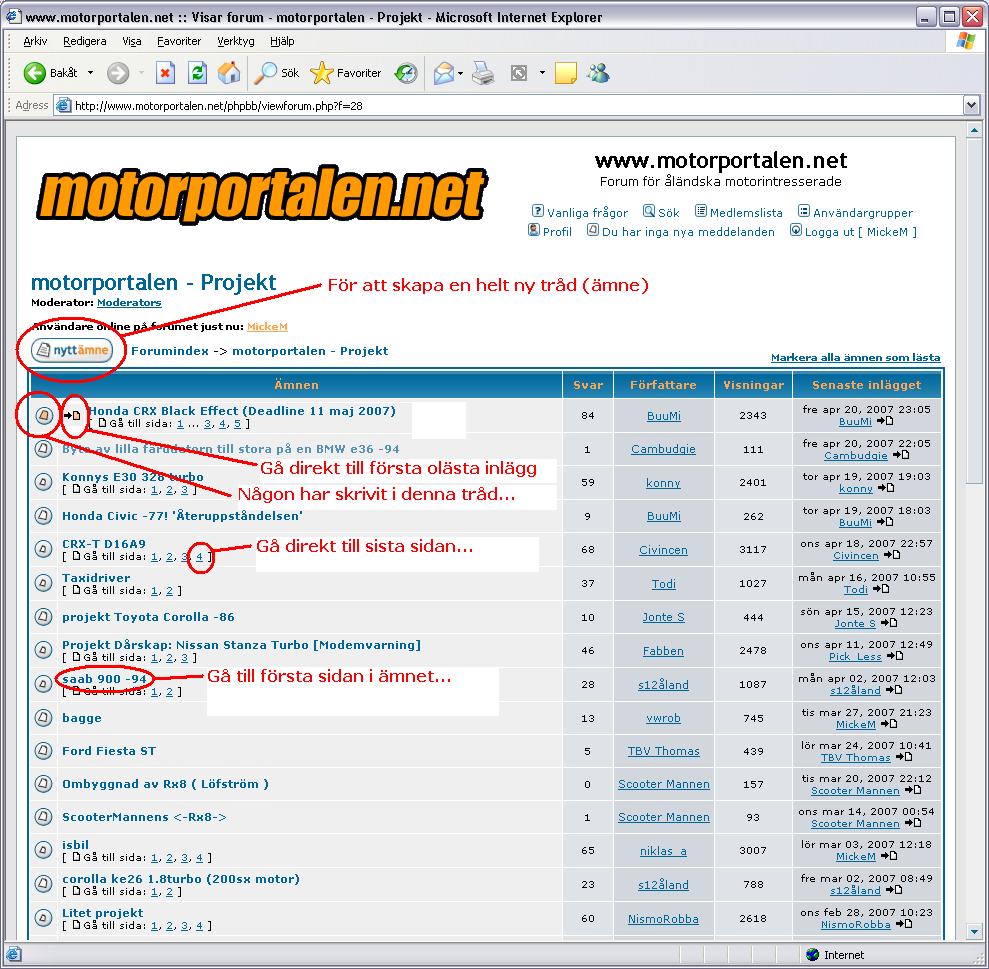989x969 pixels.
Task: Expand the address bar dropdown arrow
Action: (x=971, y=105)
